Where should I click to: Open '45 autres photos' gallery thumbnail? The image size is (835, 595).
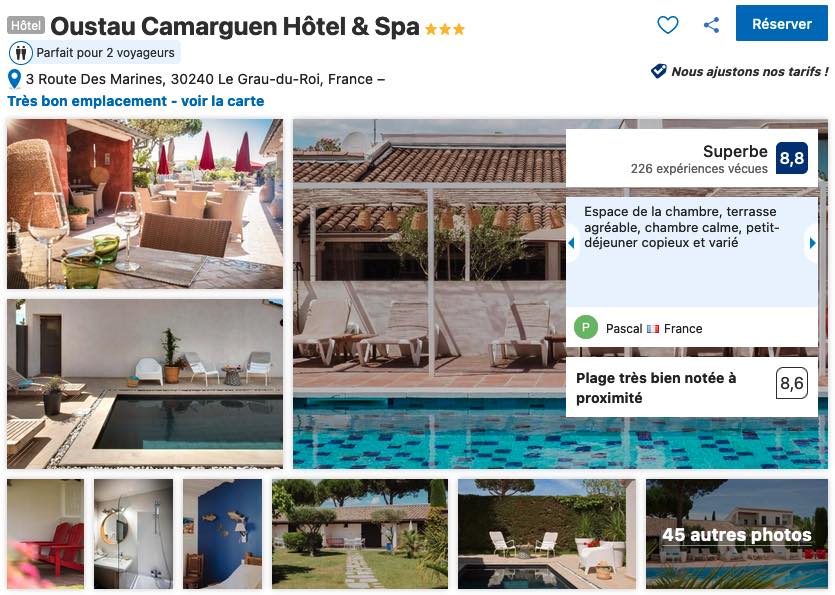[736, 534]
